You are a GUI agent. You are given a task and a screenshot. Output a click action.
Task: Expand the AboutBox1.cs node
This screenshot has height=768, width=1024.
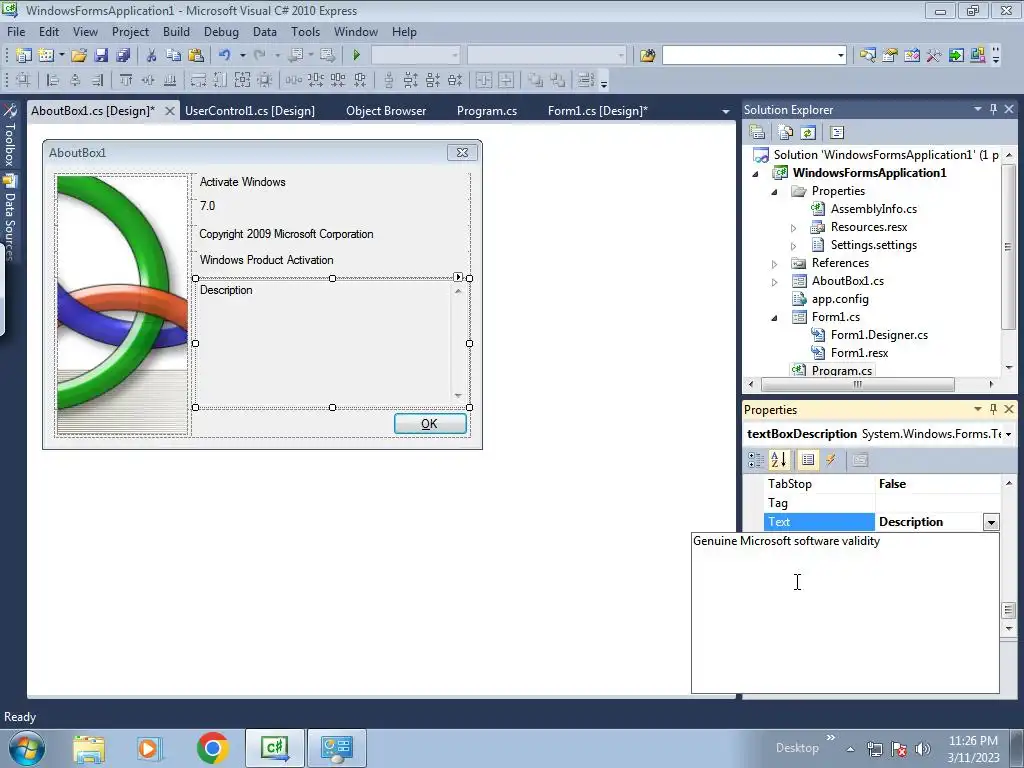[775, 282]
